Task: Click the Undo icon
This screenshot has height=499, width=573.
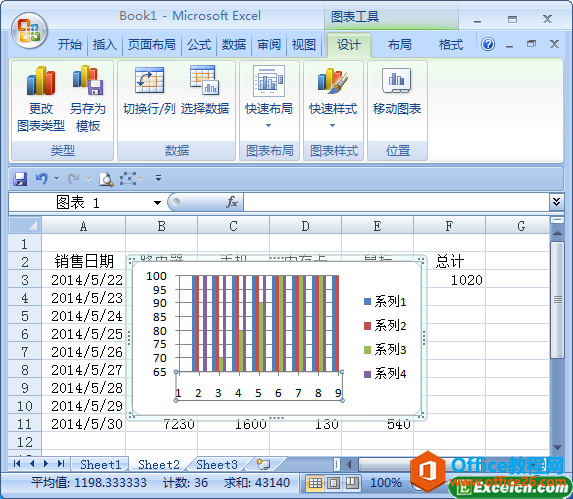Action: [x=42, y=179]
